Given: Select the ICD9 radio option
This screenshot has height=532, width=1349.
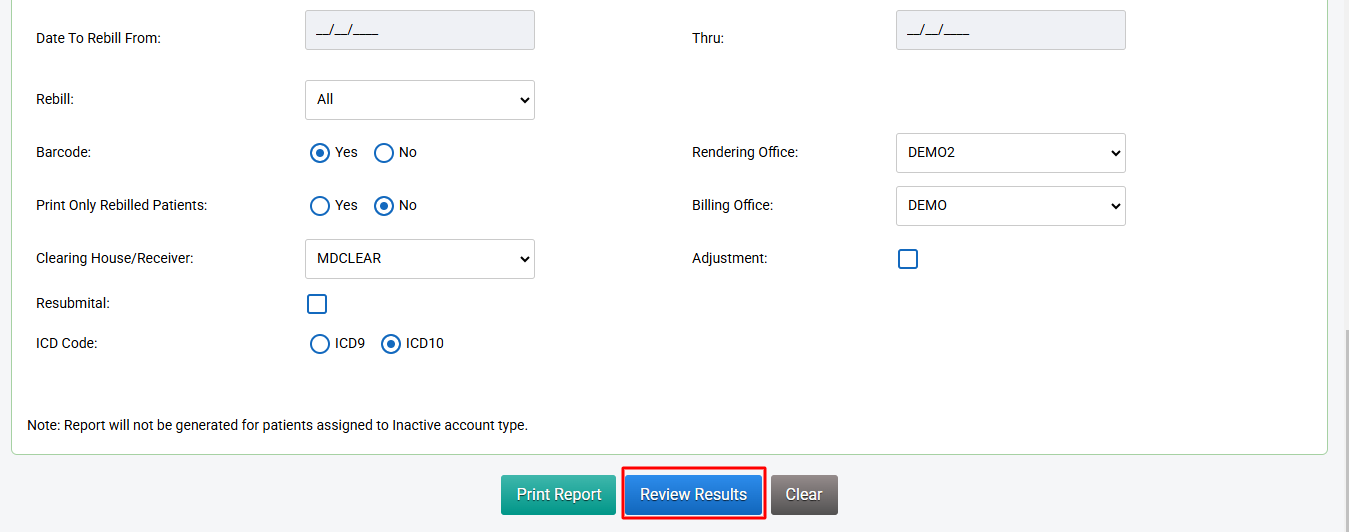Looking at the screenshot, I should click(x=320, y=344).
